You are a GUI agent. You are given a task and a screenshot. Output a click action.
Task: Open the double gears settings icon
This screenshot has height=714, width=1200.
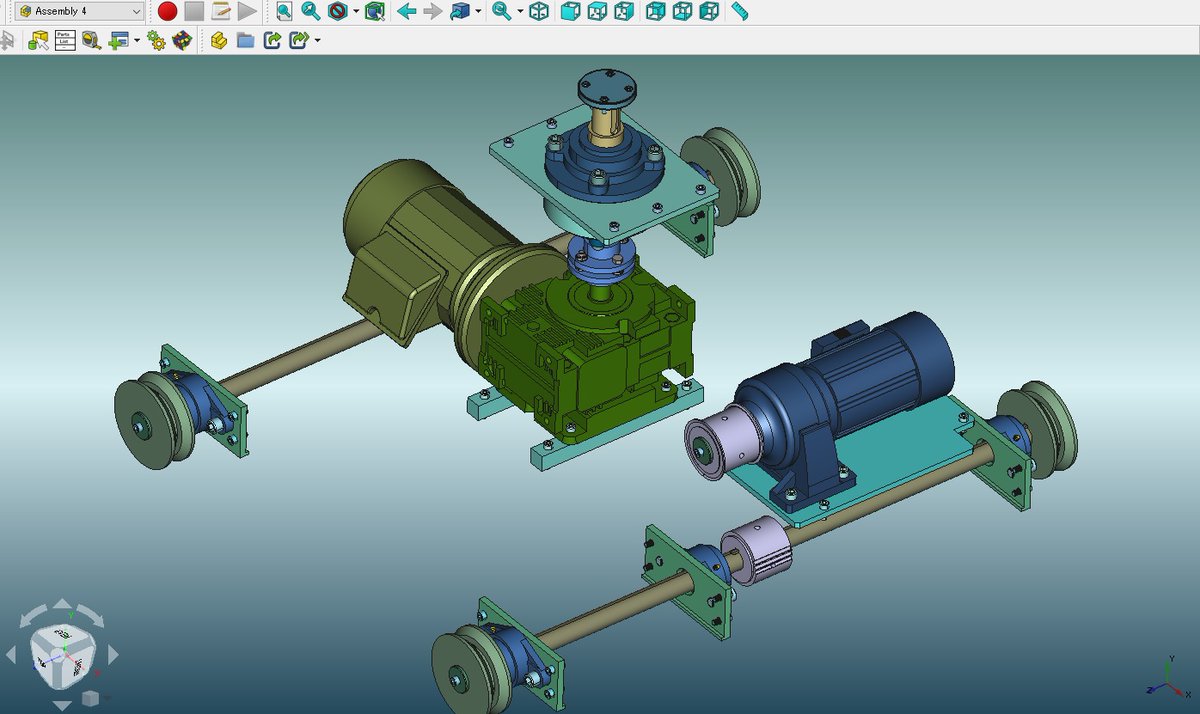tap(156, 41)
